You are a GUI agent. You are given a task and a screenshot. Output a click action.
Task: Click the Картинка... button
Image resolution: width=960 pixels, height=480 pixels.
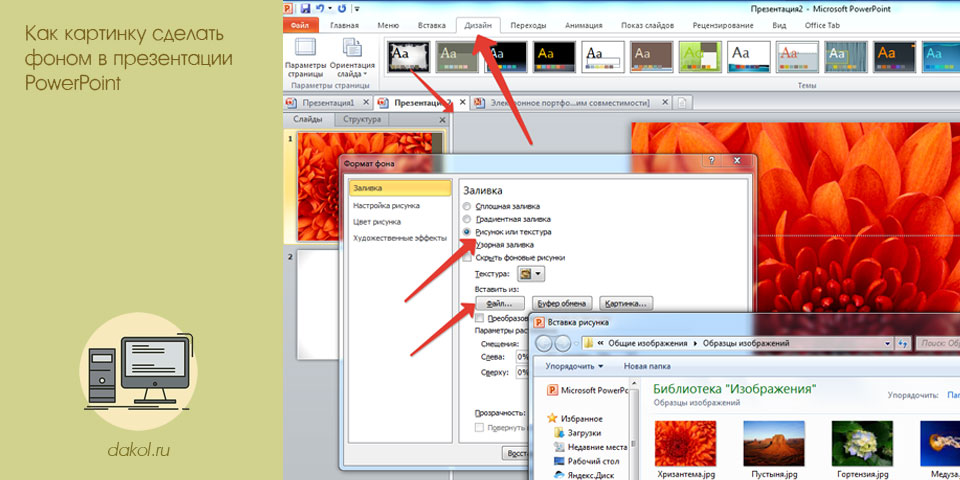[x=626, y=303]
